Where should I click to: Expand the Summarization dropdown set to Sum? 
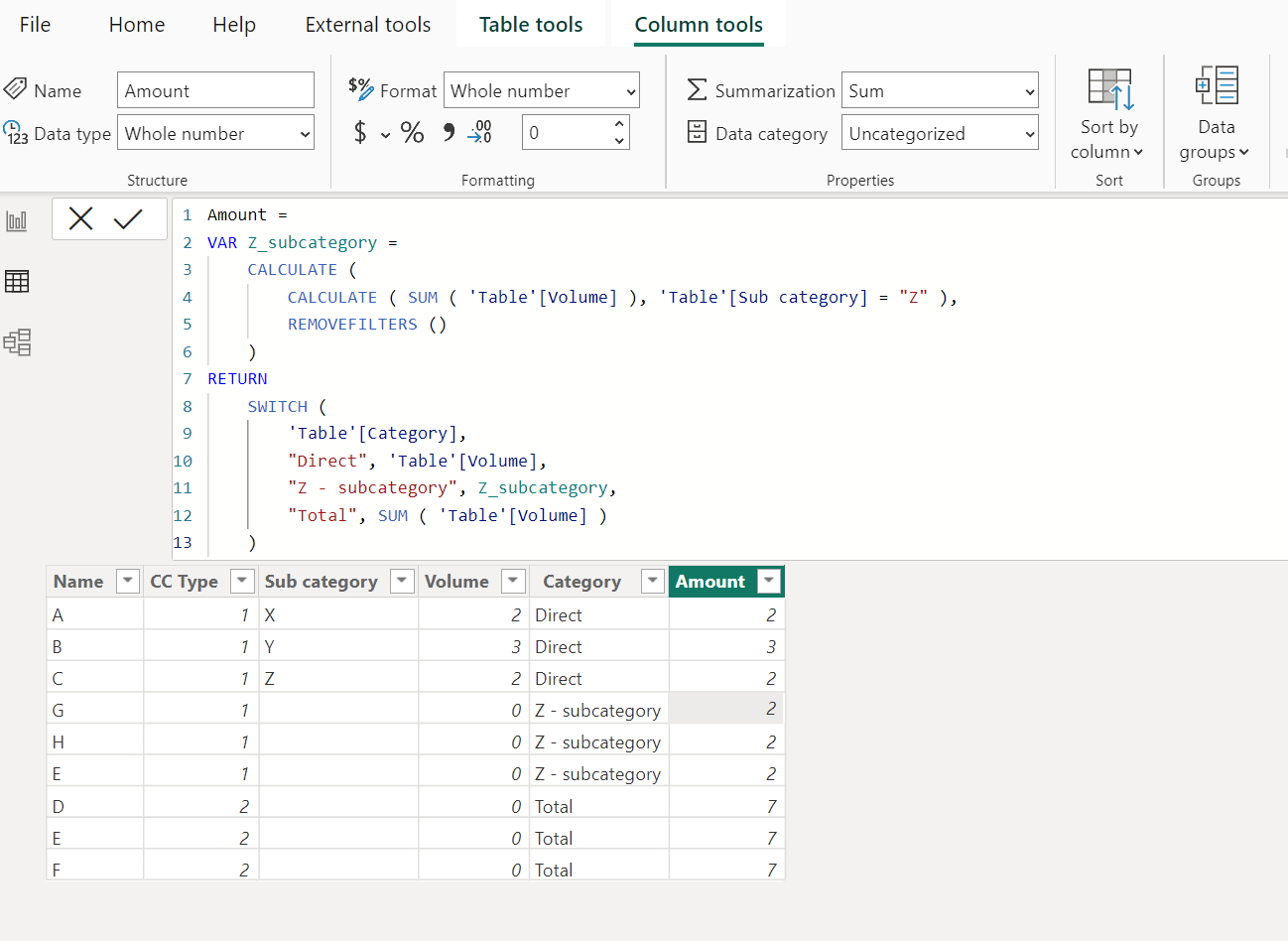[940, 90]
